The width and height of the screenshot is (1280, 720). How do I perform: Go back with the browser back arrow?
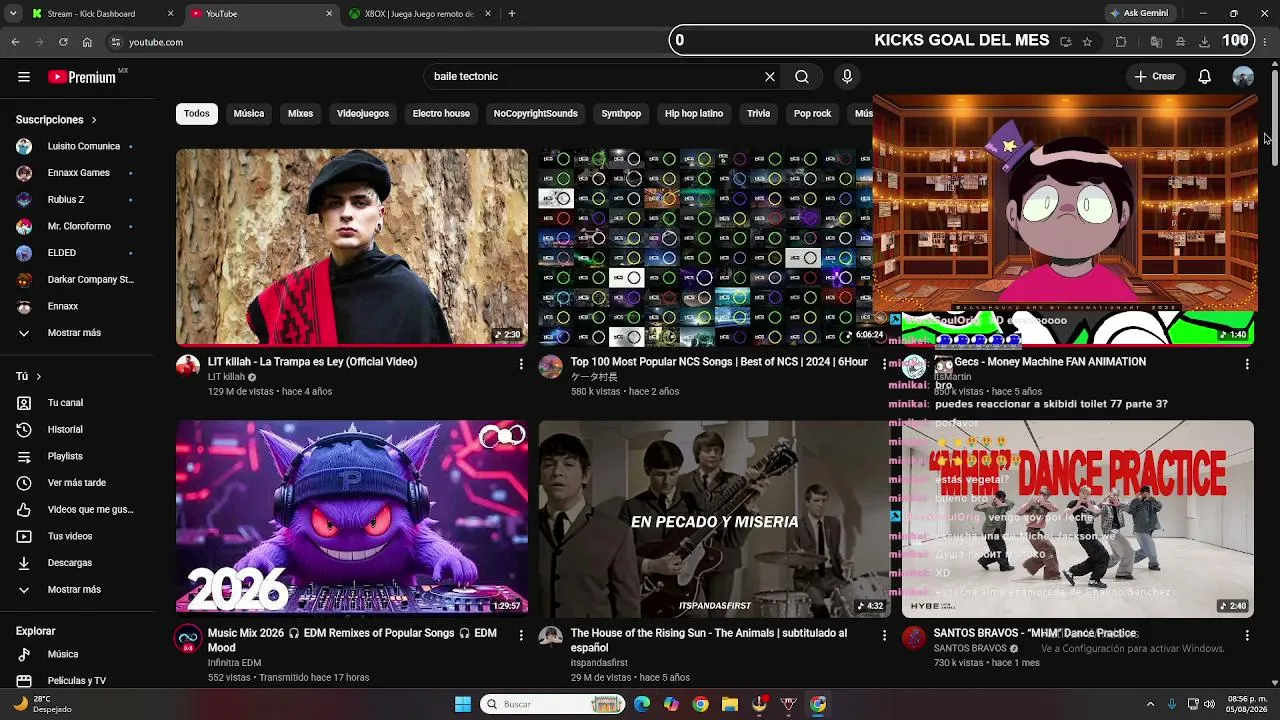pyautogui.click(x=15, y=42)
